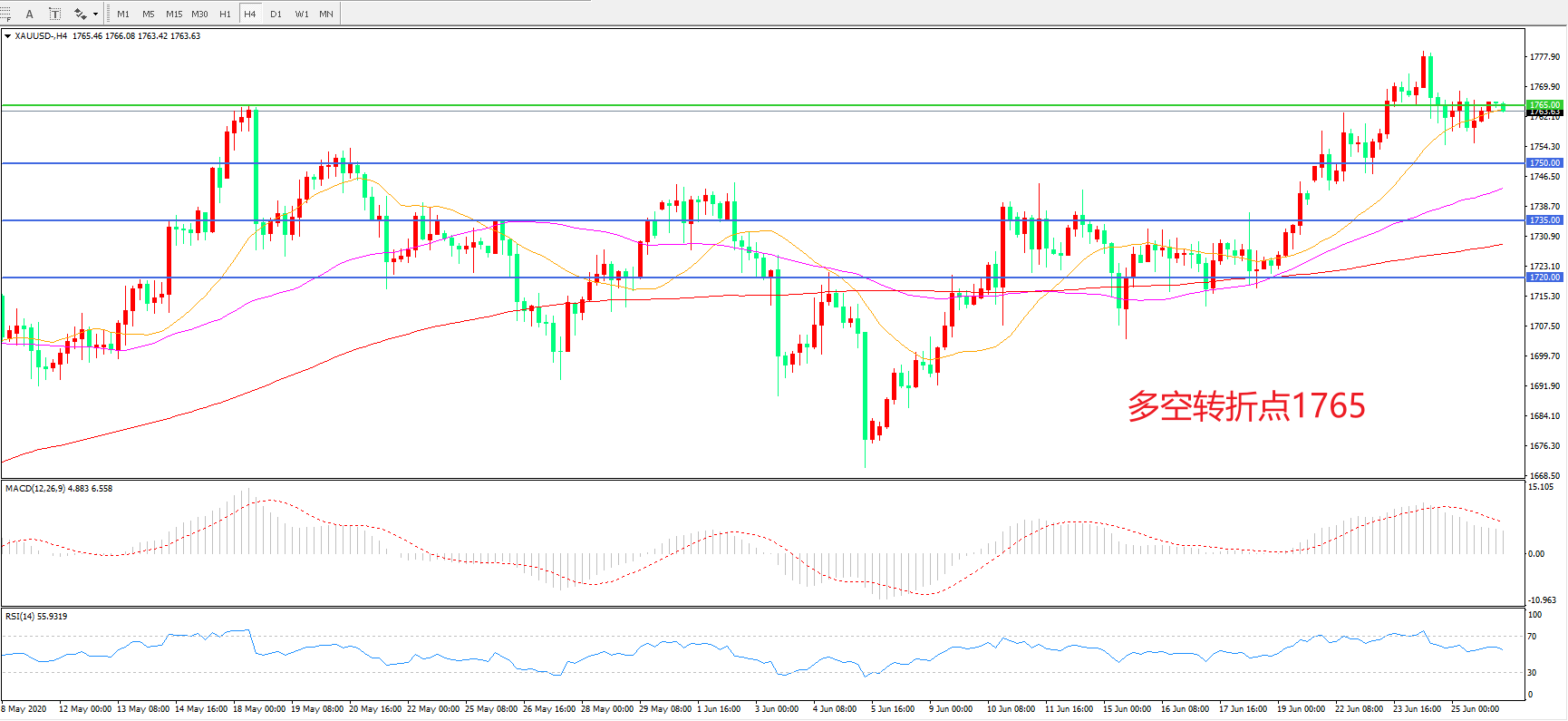Click the Arrows objects tool icon

[81, 14]
